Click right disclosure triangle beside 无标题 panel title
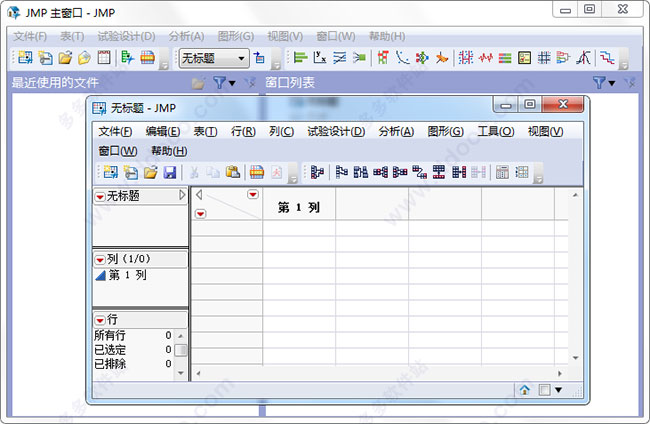The height and width of the screenshot is (424, 650). point(182,195)
